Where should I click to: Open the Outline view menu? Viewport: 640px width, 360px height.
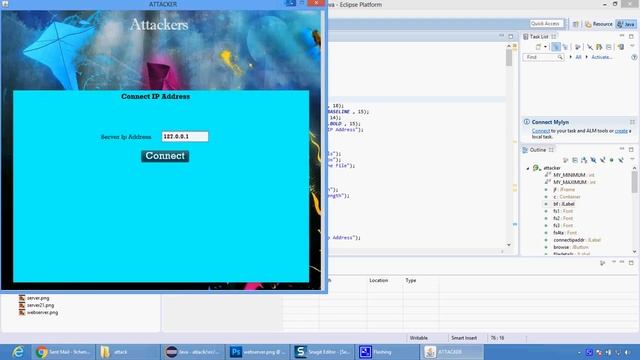click(x=632, y=160)
